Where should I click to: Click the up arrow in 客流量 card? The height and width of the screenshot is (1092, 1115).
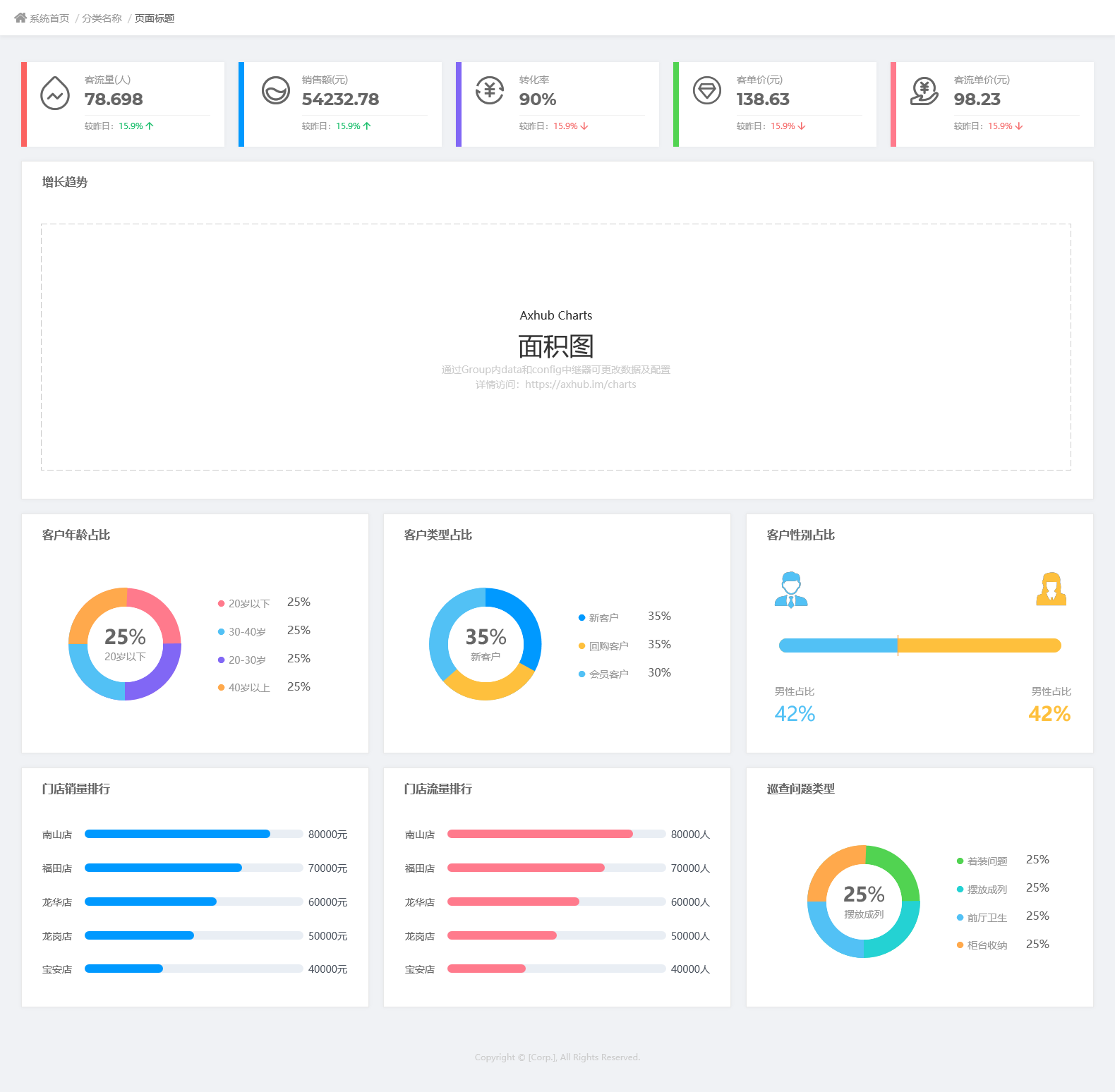150,126
